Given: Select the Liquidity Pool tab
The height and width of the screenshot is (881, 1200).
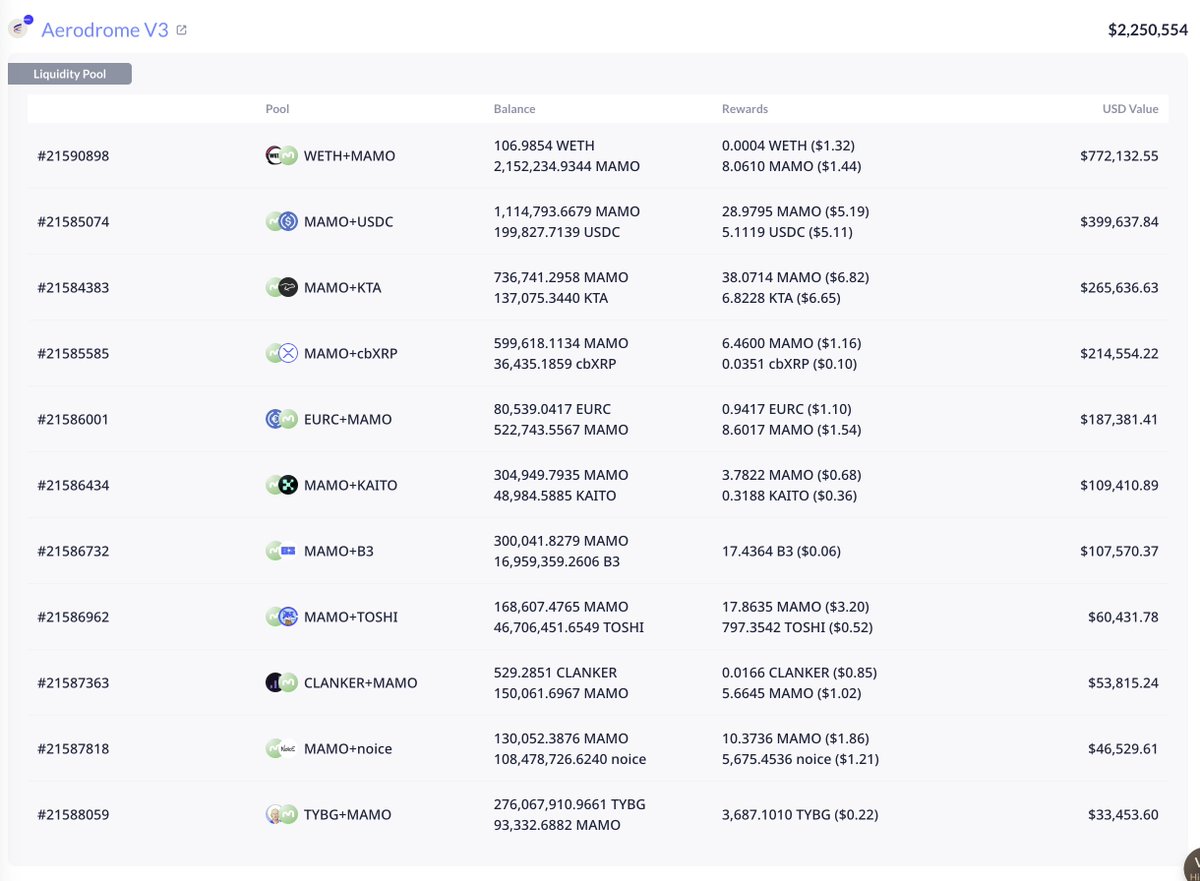Looking at the screenshot, I should click(x=70, y=74).
